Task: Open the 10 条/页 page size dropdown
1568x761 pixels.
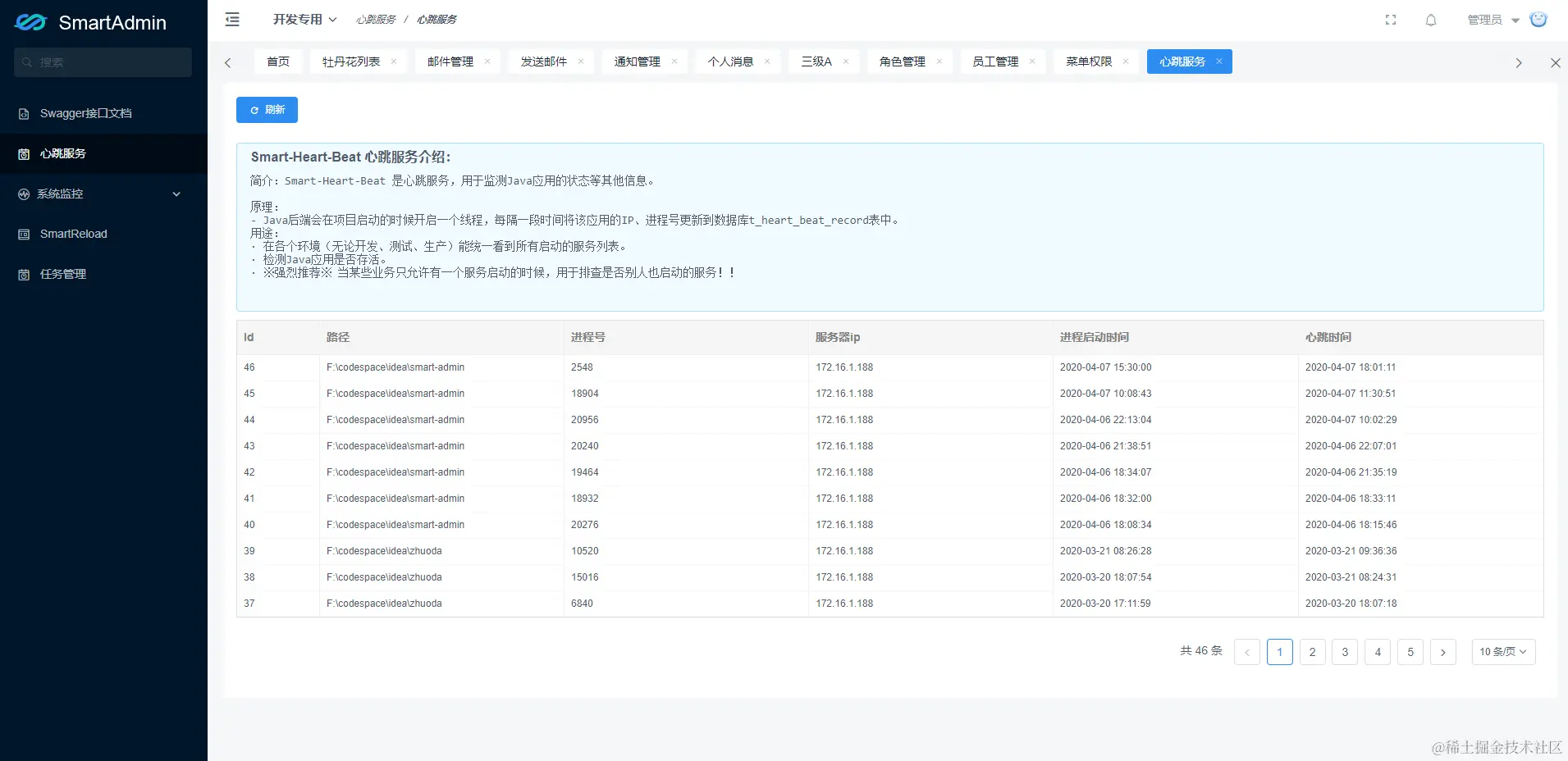Action: tap(1503, 652)
